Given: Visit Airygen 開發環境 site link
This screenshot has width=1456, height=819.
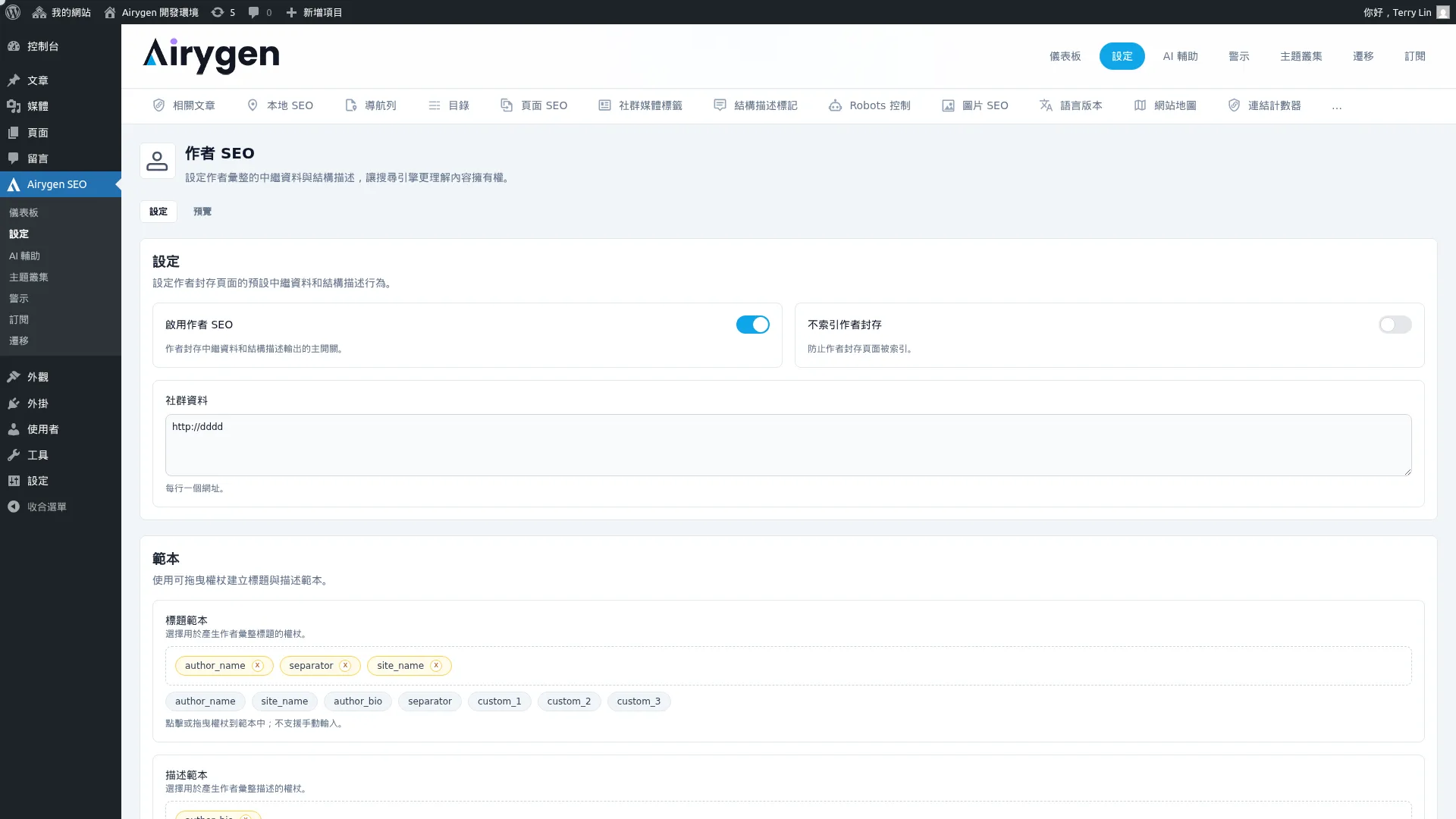Looking at the screenshot, I should click(x=151, y=12).
